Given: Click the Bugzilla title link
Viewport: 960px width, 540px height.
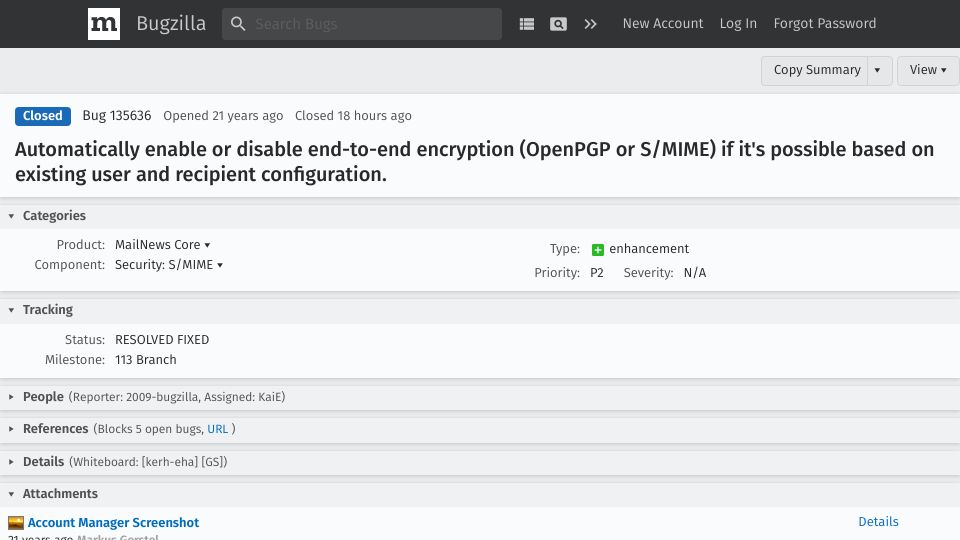Looking at the screenshot, I should 171,23.
